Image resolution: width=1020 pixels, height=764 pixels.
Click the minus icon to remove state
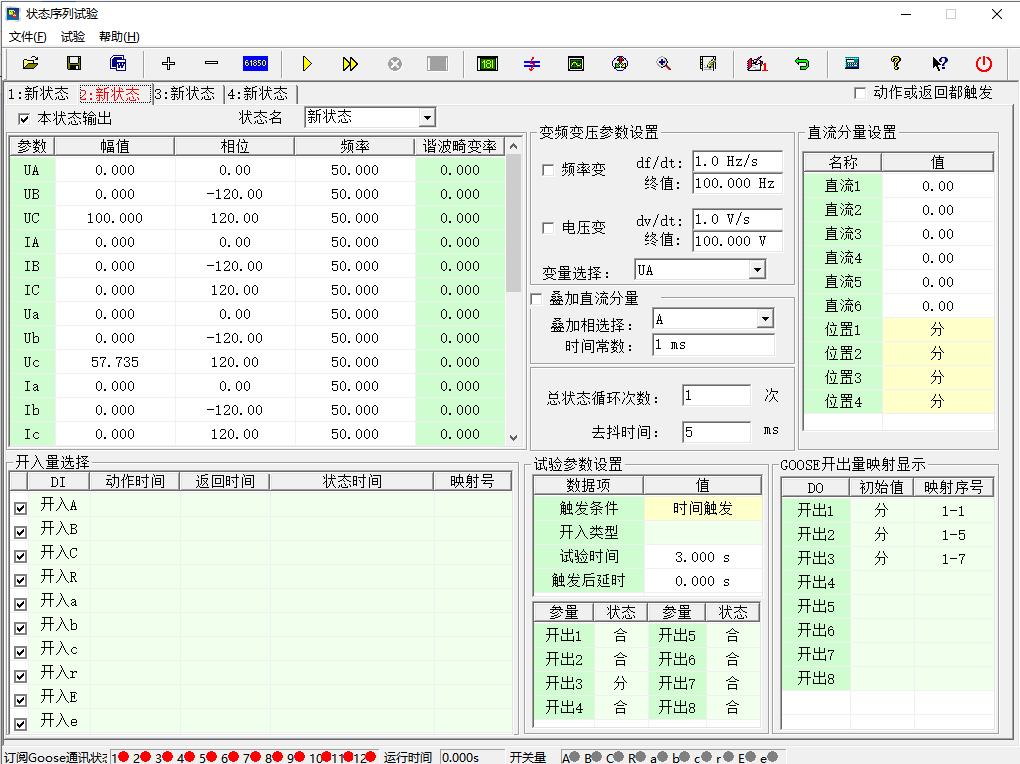pos(211,63)
